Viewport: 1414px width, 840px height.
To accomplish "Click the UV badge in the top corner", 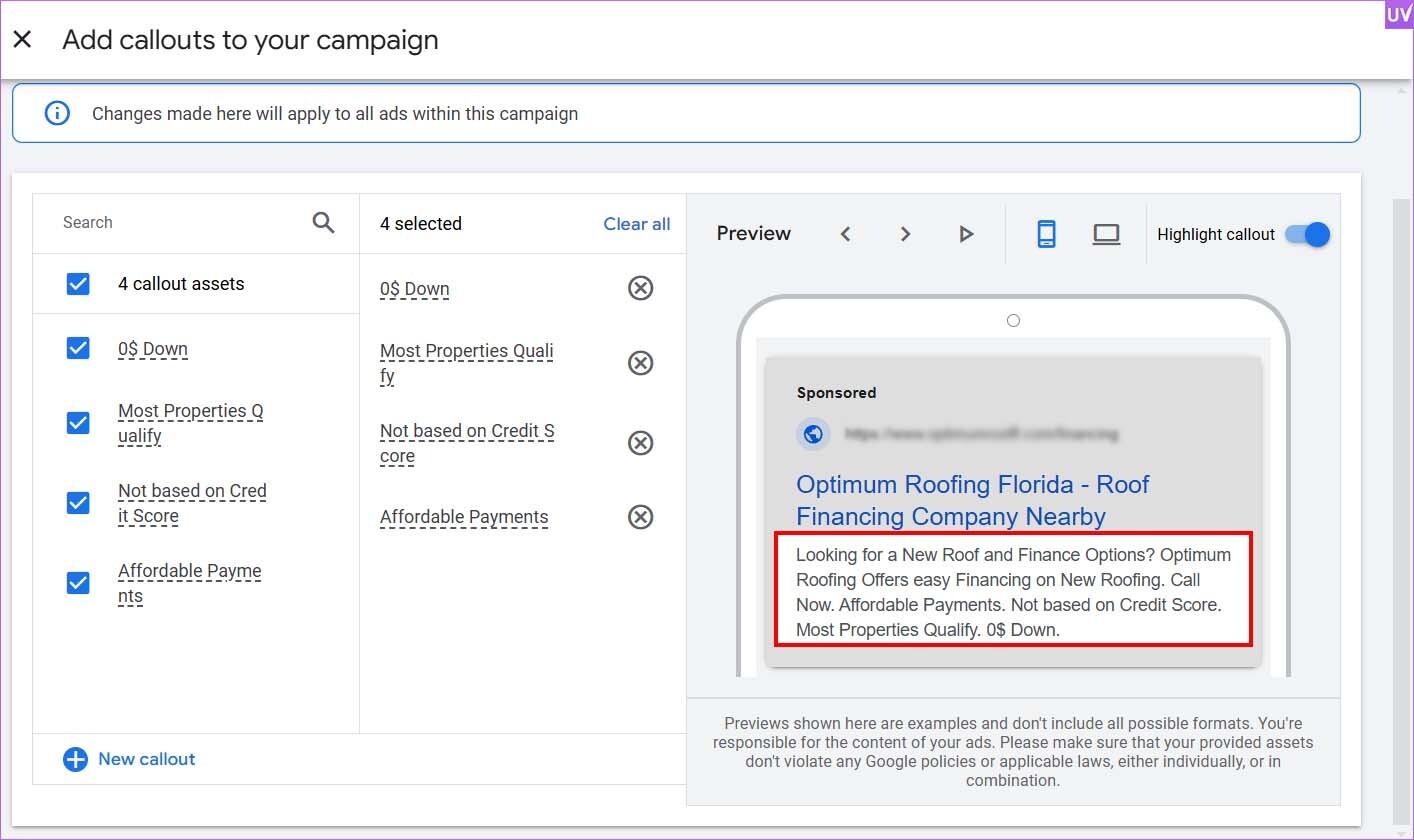I will 1399,14.
